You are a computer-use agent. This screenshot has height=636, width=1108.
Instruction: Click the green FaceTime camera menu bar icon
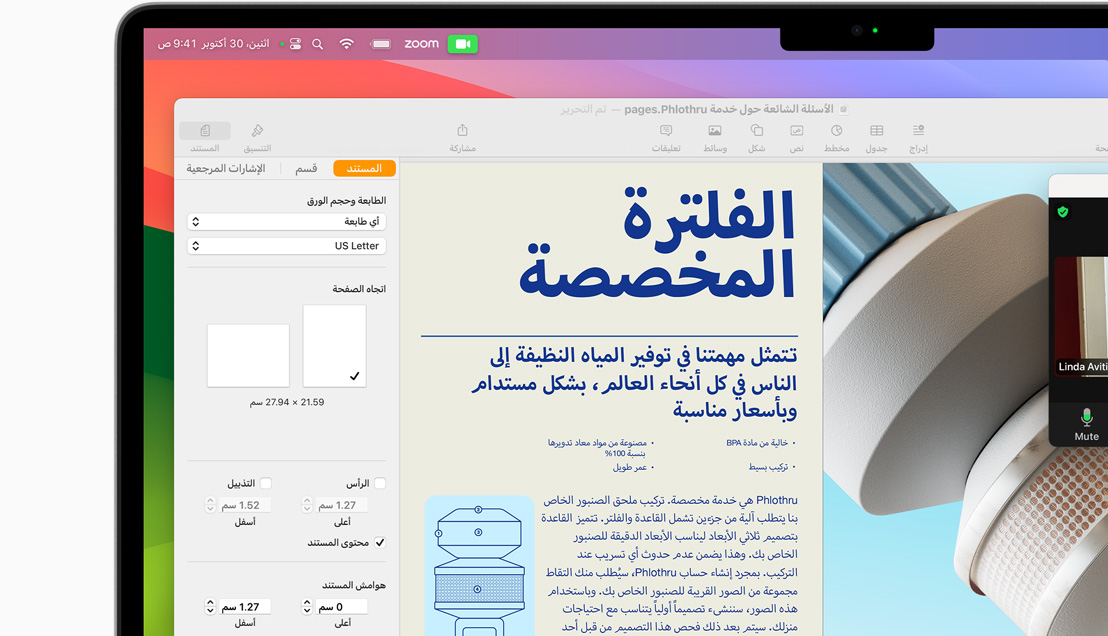[x=463, y=44]
